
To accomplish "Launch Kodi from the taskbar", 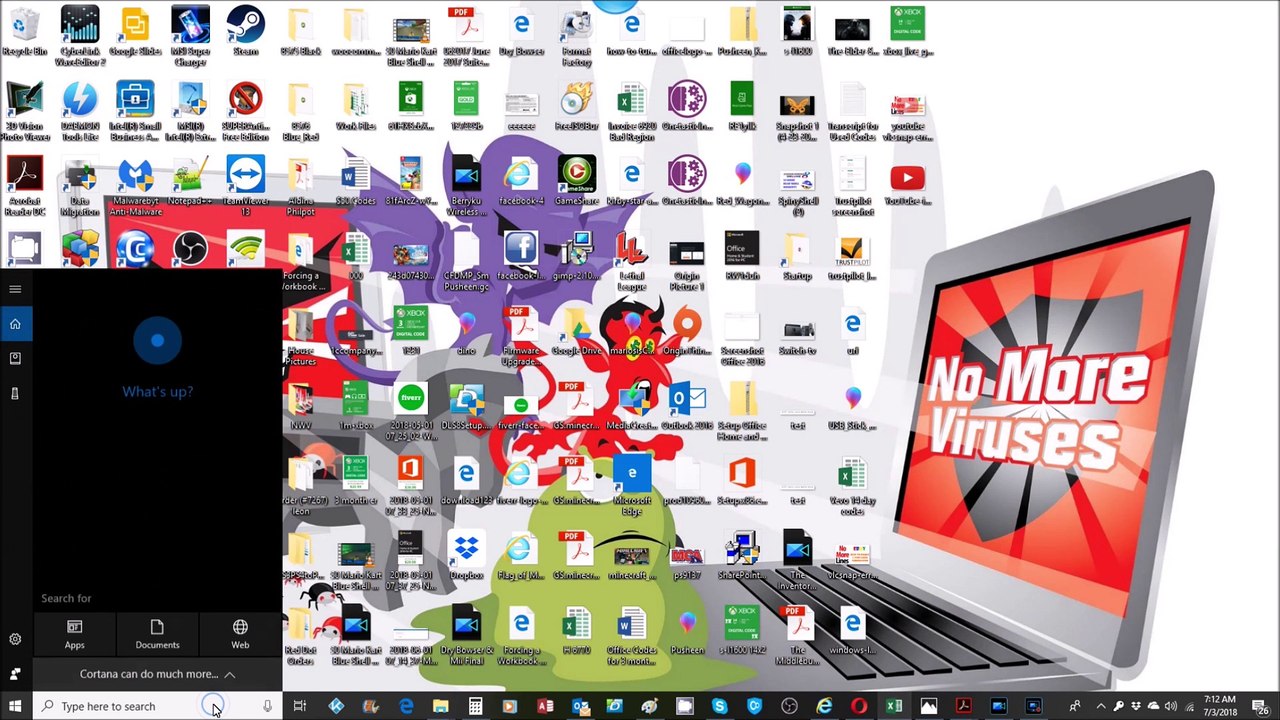I will click(336, 706).
